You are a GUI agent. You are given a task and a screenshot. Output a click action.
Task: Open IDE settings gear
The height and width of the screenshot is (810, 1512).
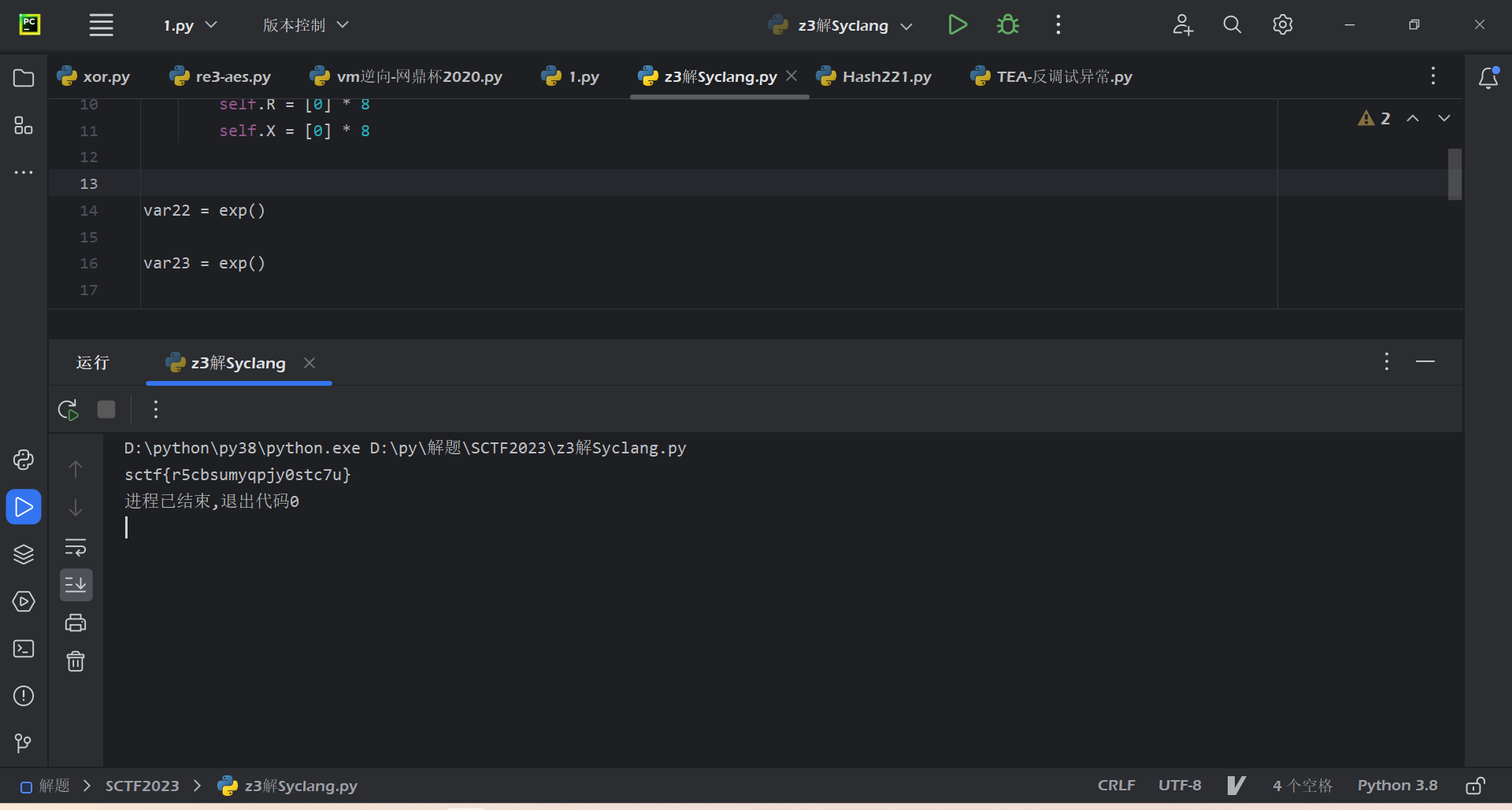[1283, 25]
